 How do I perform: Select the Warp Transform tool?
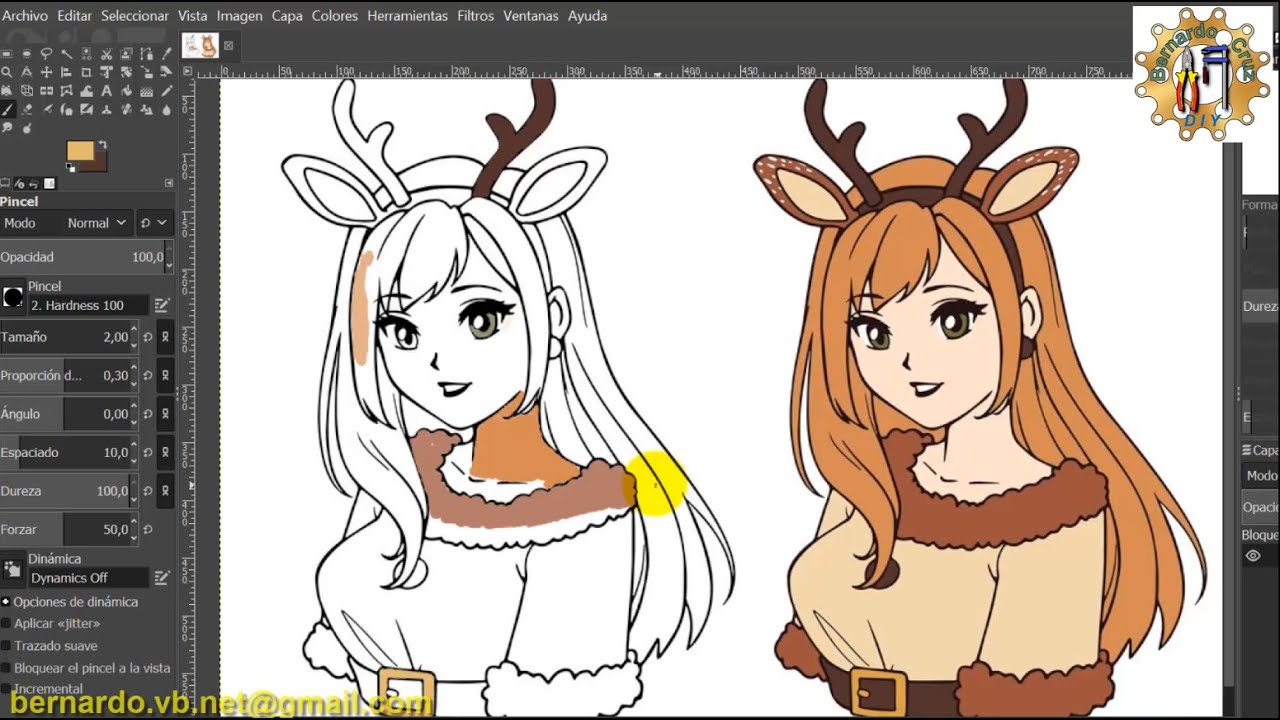86,91
